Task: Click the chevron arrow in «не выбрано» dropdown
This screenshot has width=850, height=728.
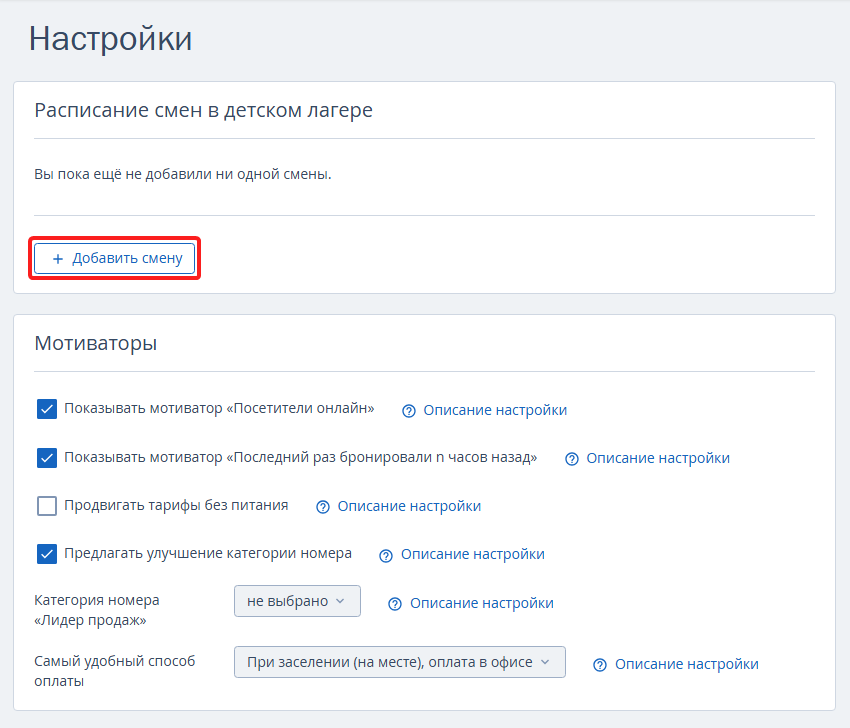Action: point(340,601)
